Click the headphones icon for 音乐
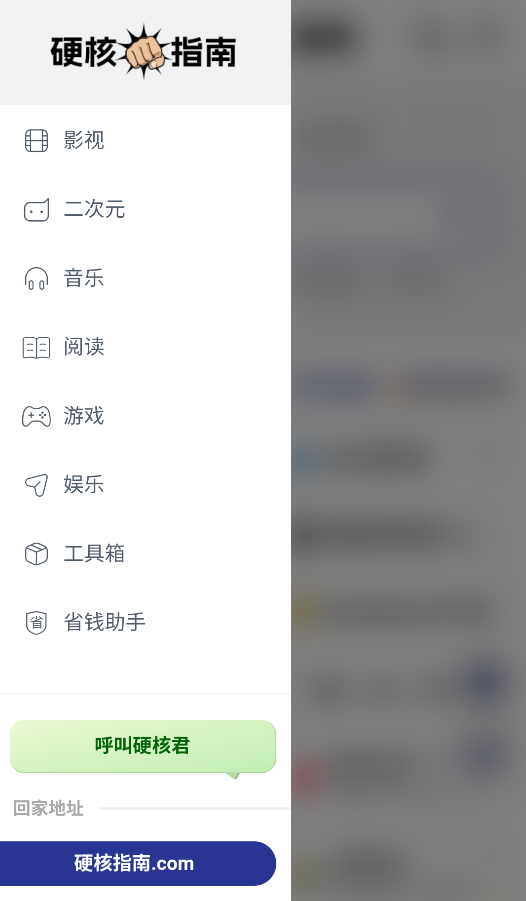Screen dimensions: 526x901 pos(36,278)
